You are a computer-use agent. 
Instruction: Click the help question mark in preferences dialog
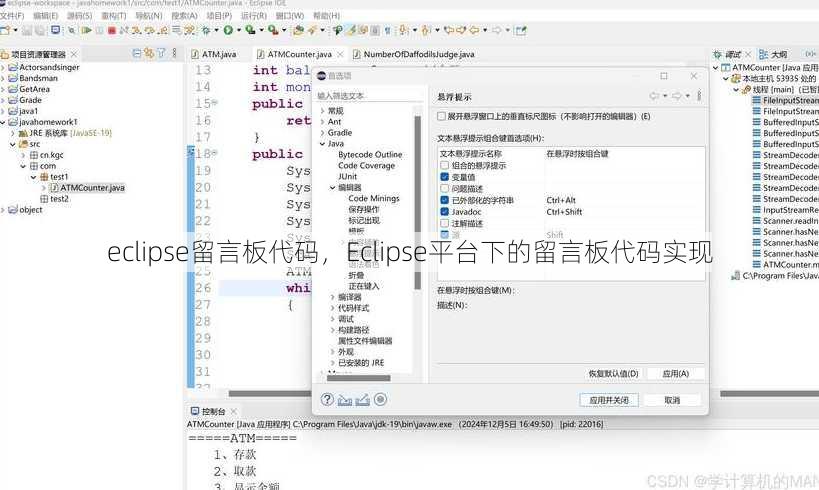(327, 400)
